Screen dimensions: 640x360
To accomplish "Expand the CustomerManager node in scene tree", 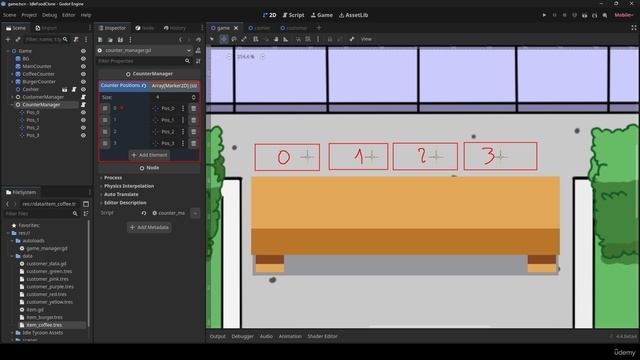I will tap(12, 97).
